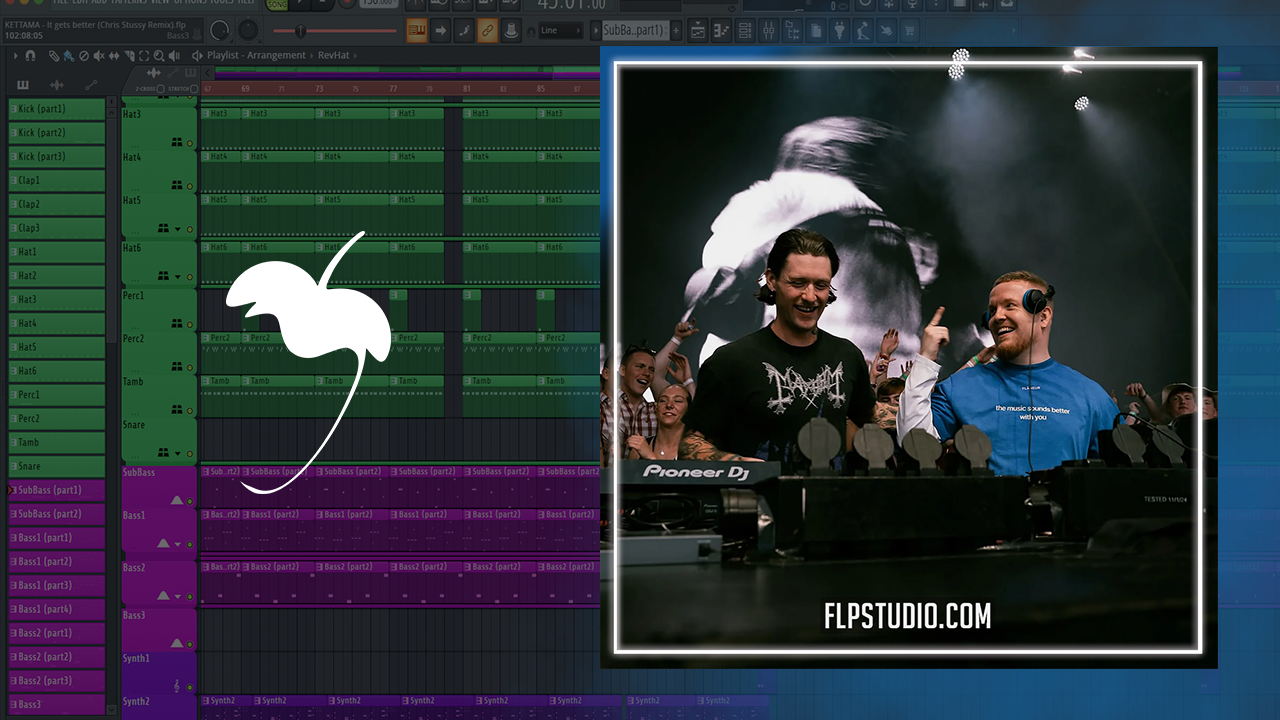Click the main pitch slider handle
1280x720 pixels.
pos(301,31)
